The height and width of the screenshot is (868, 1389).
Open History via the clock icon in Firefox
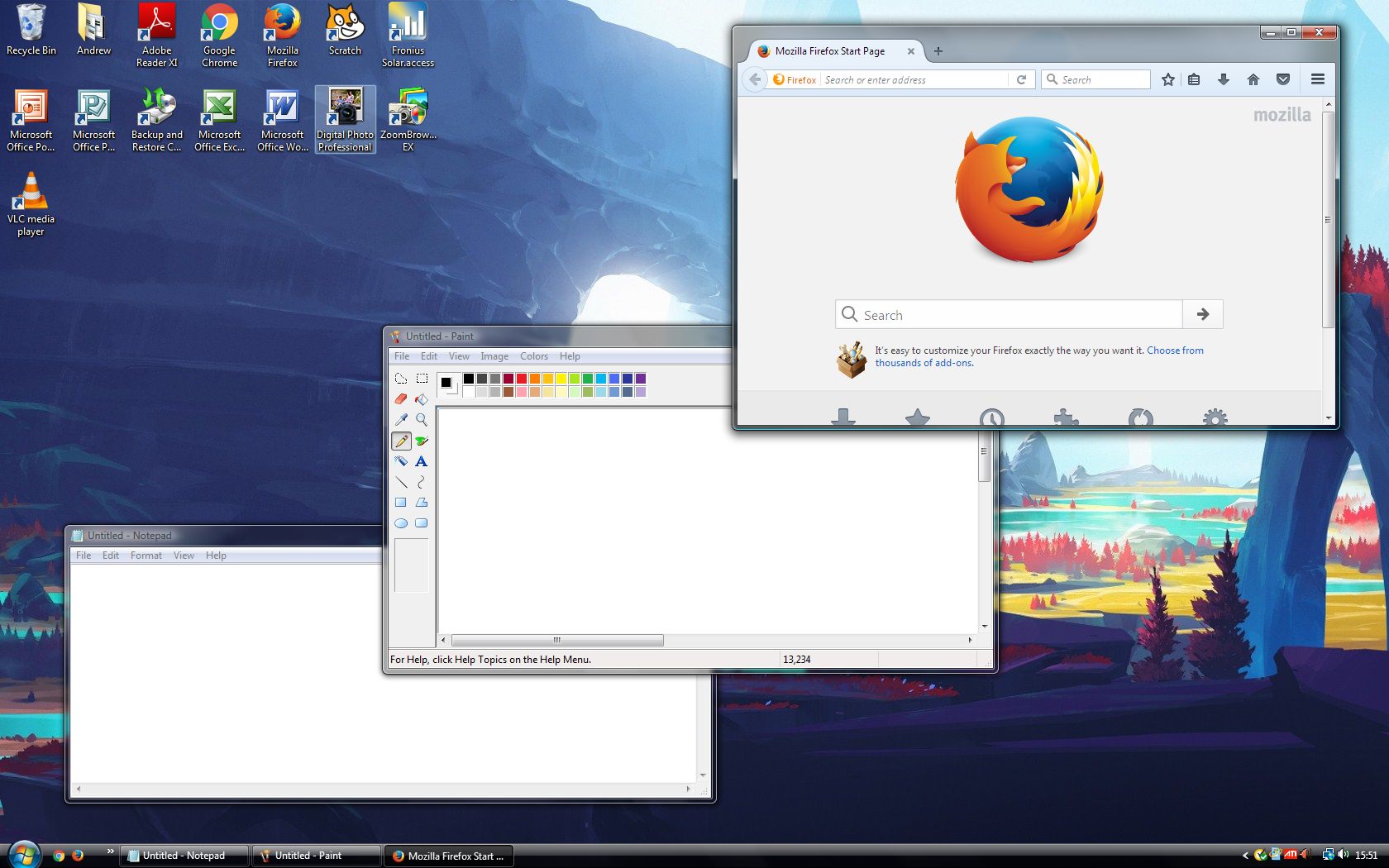point(992,419)
